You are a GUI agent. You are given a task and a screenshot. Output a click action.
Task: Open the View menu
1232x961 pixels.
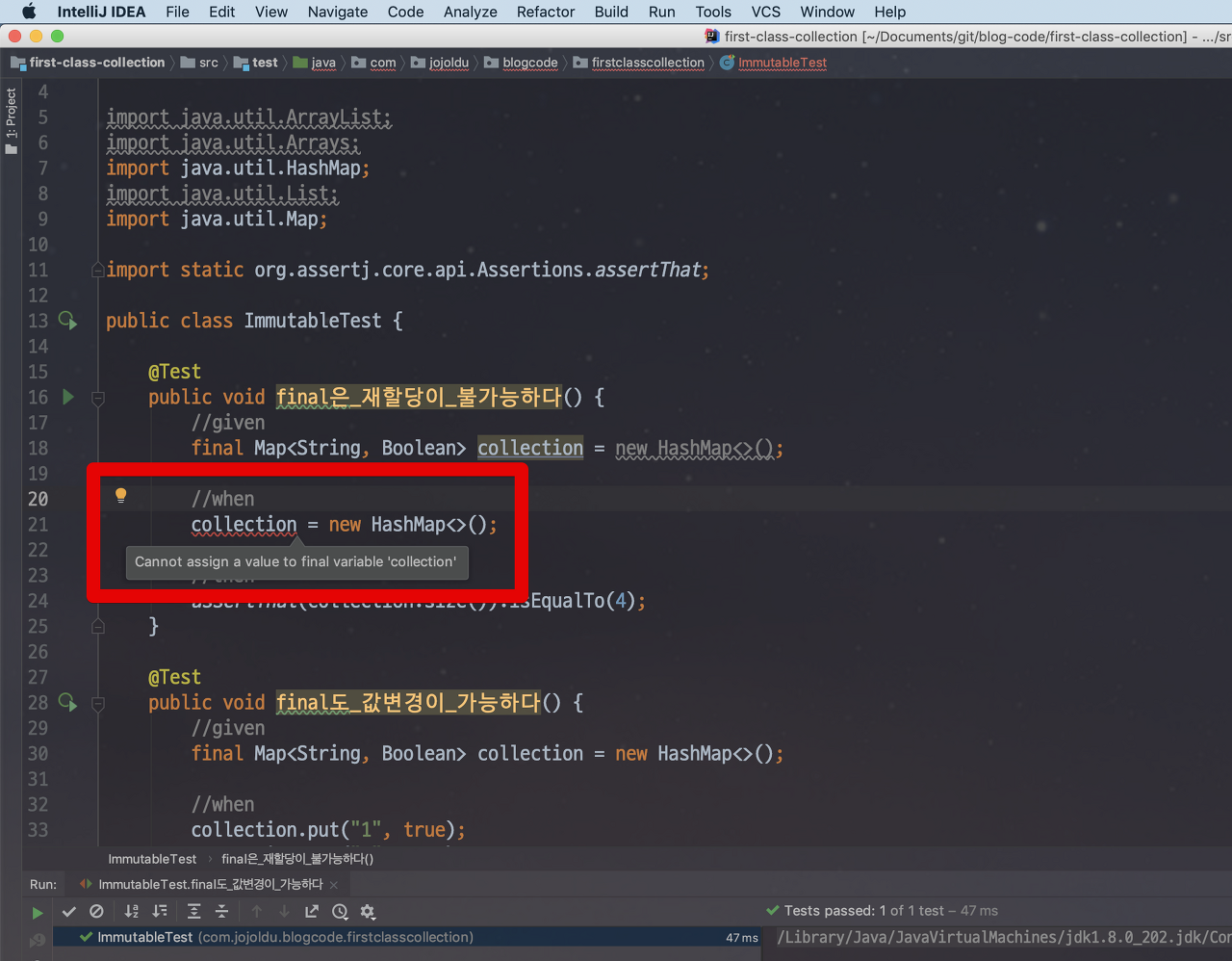coord(271,12)
